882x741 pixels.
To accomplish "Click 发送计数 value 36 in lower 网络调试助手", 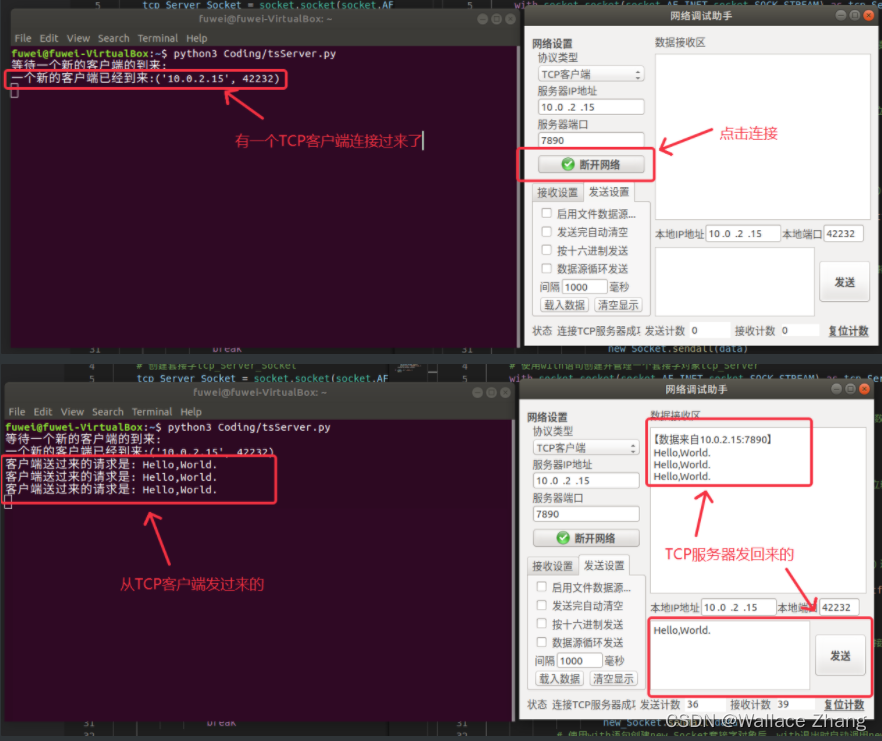I will coord(692,704).
